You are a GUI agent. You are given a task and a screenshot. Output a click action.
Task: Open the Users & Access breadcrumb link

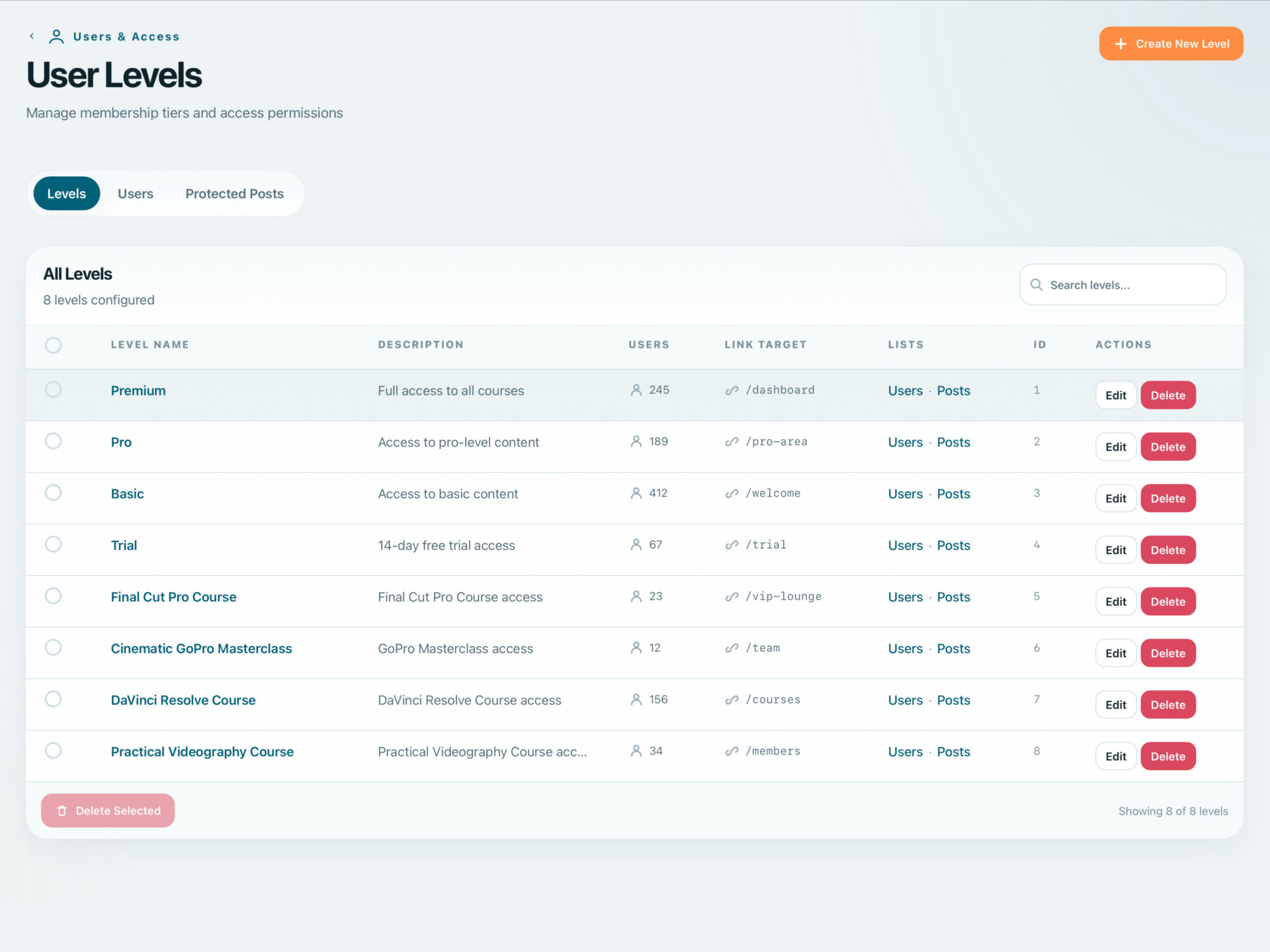click(126, 36)
